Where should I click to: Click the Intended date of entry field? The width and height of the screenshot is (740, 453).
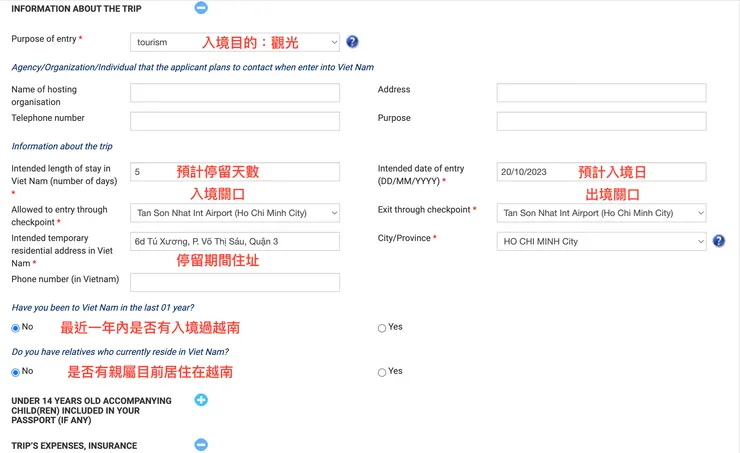point(601,172)
